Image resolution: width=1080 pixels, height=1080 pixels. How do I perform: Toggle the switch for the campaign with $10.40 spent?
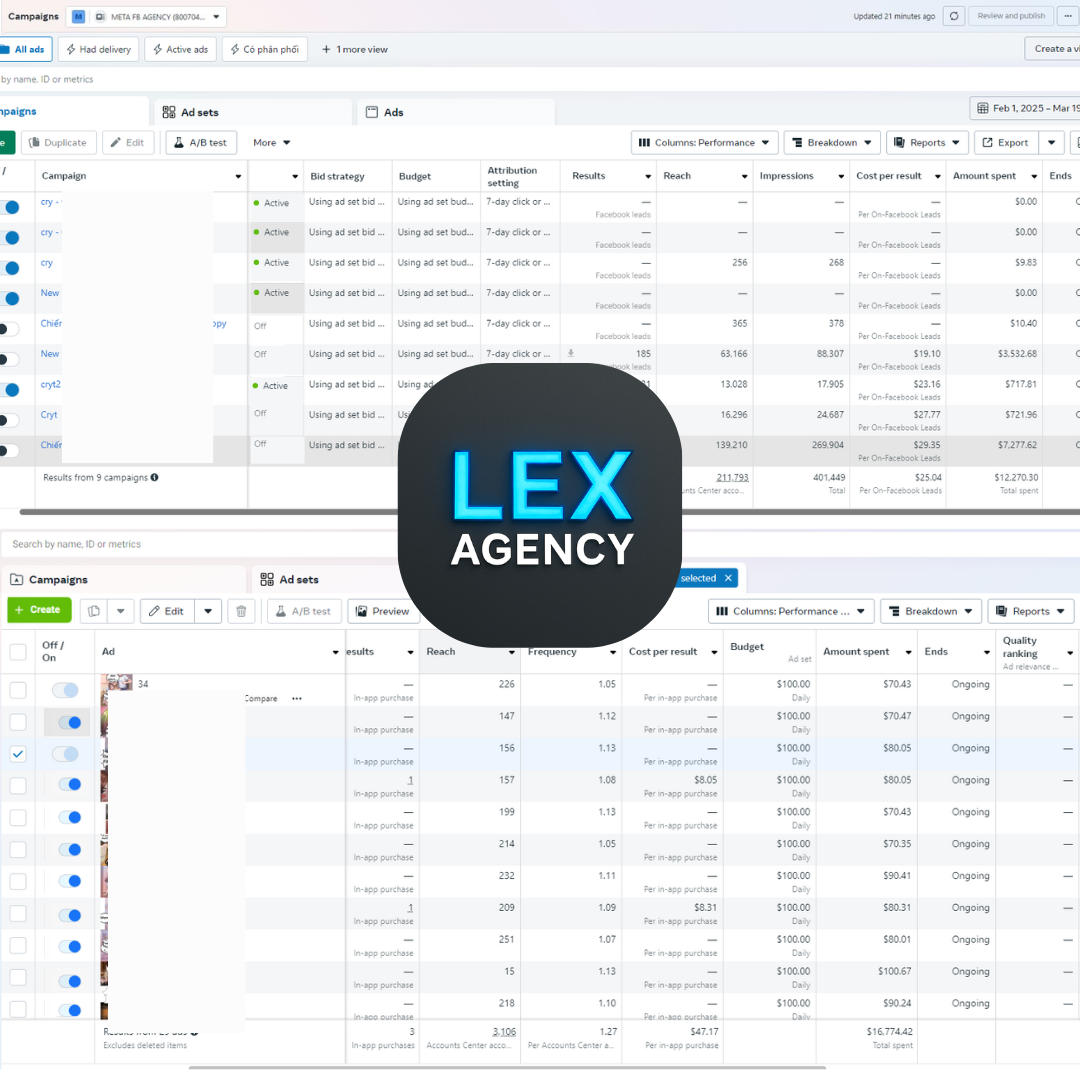click(9, 329)
